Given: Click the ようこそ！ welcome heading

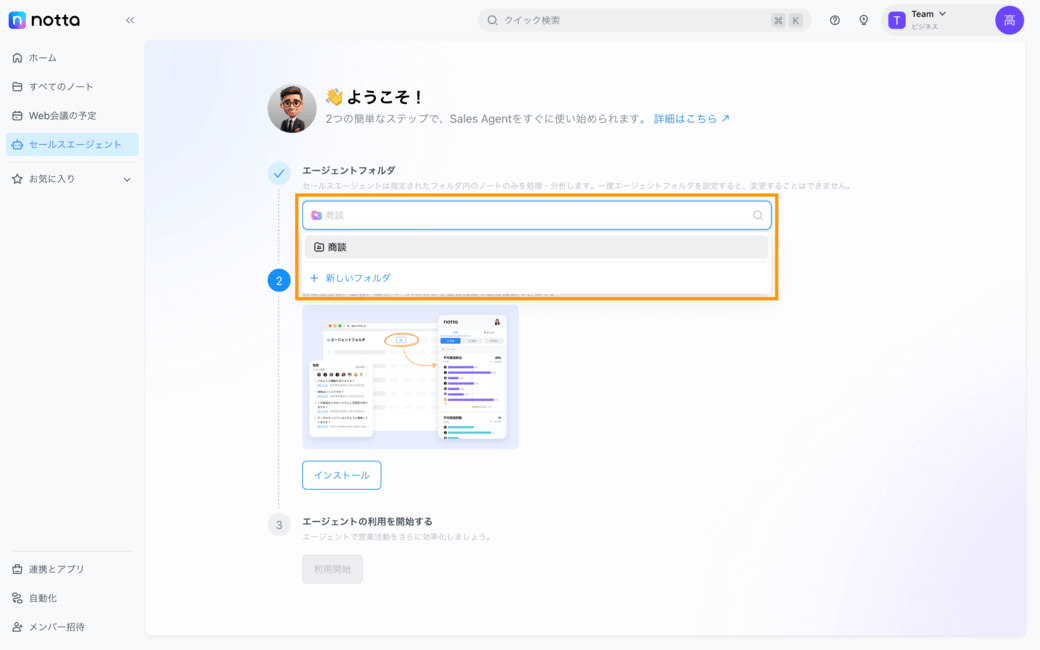Looking at the screenshot, I should click(374, 97).
